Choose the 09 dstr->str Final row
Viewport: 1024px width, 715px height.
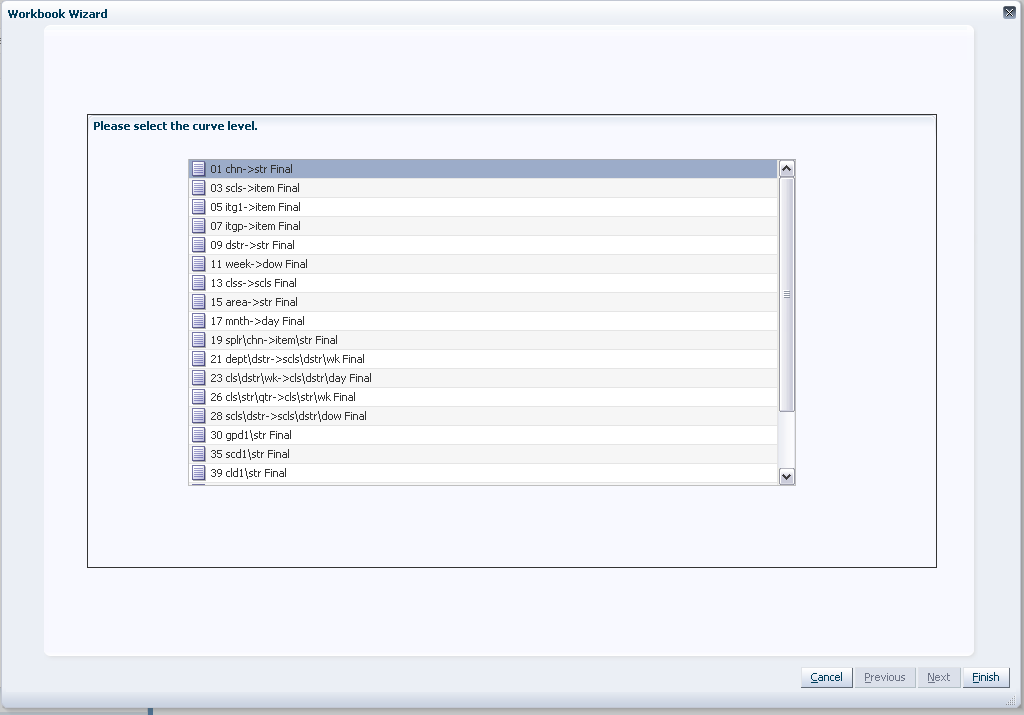pyautogui.click(x=483, y=245)
